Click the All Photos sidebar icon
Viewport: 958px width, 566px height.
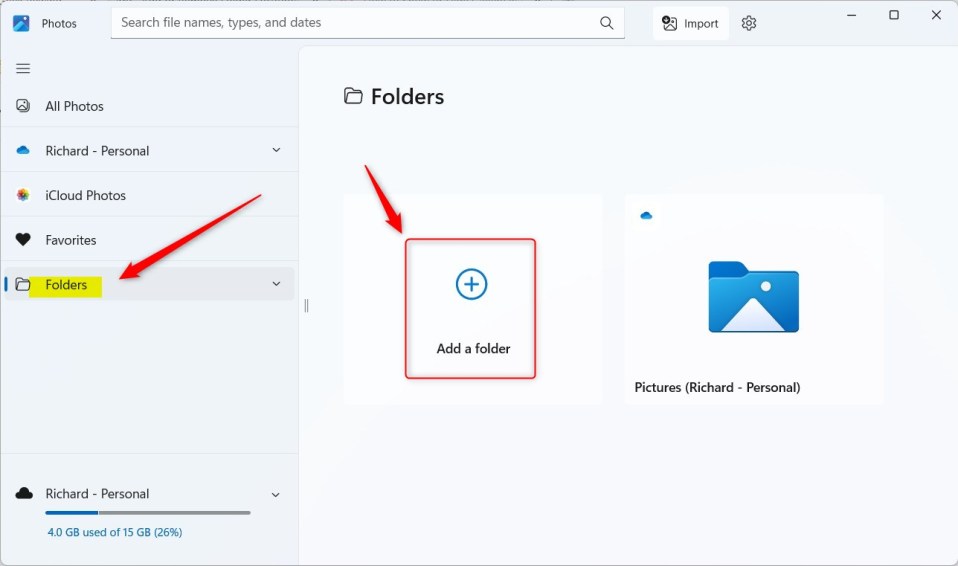pos(23,106)
